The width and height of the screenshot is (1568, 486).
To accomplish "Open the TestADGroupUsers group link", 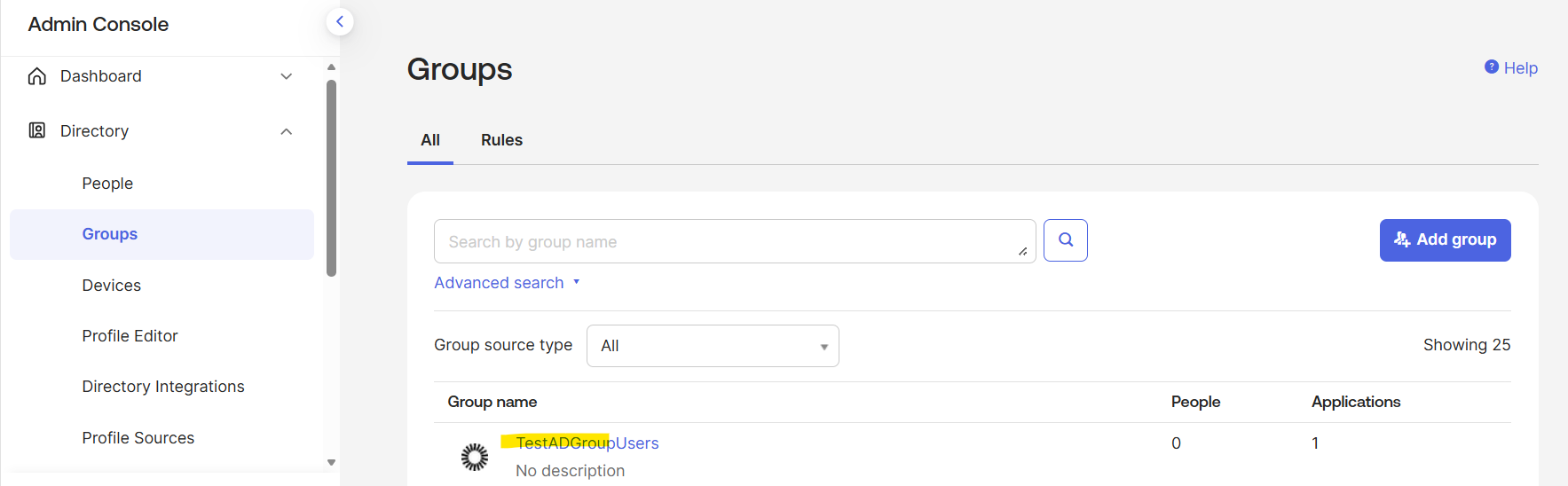I will point(587,443).
